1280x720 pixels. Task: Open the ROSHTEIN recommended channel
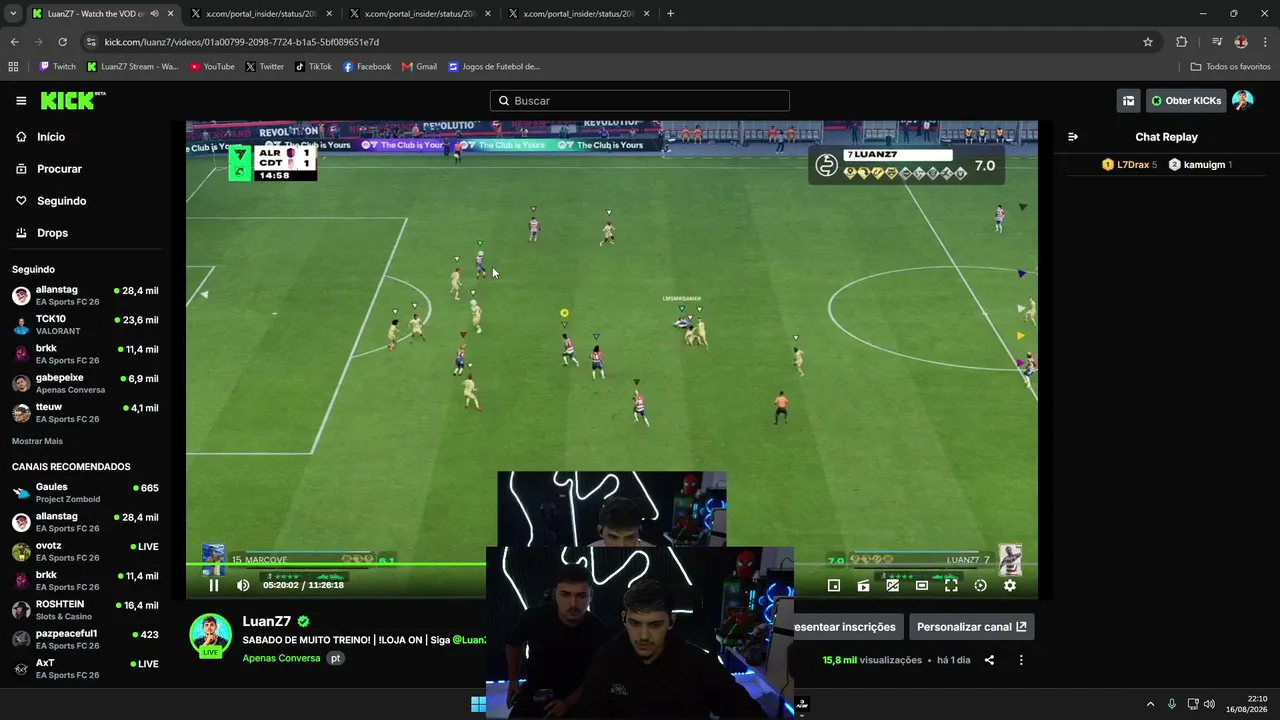click(84, 609)
